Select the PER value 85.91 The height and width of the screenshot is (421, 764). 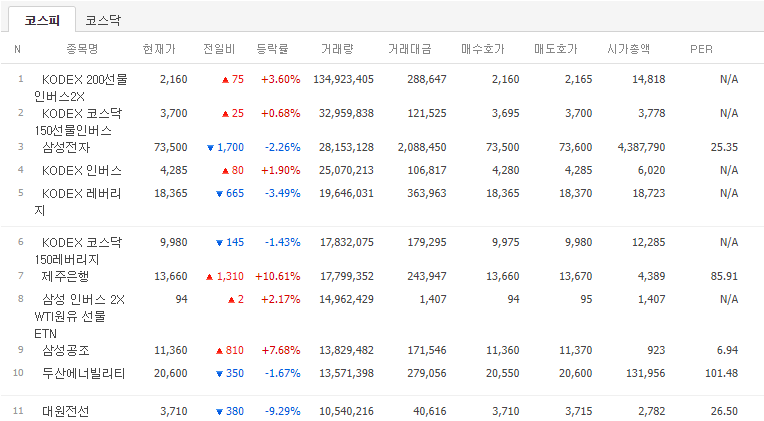coord(724,276)
